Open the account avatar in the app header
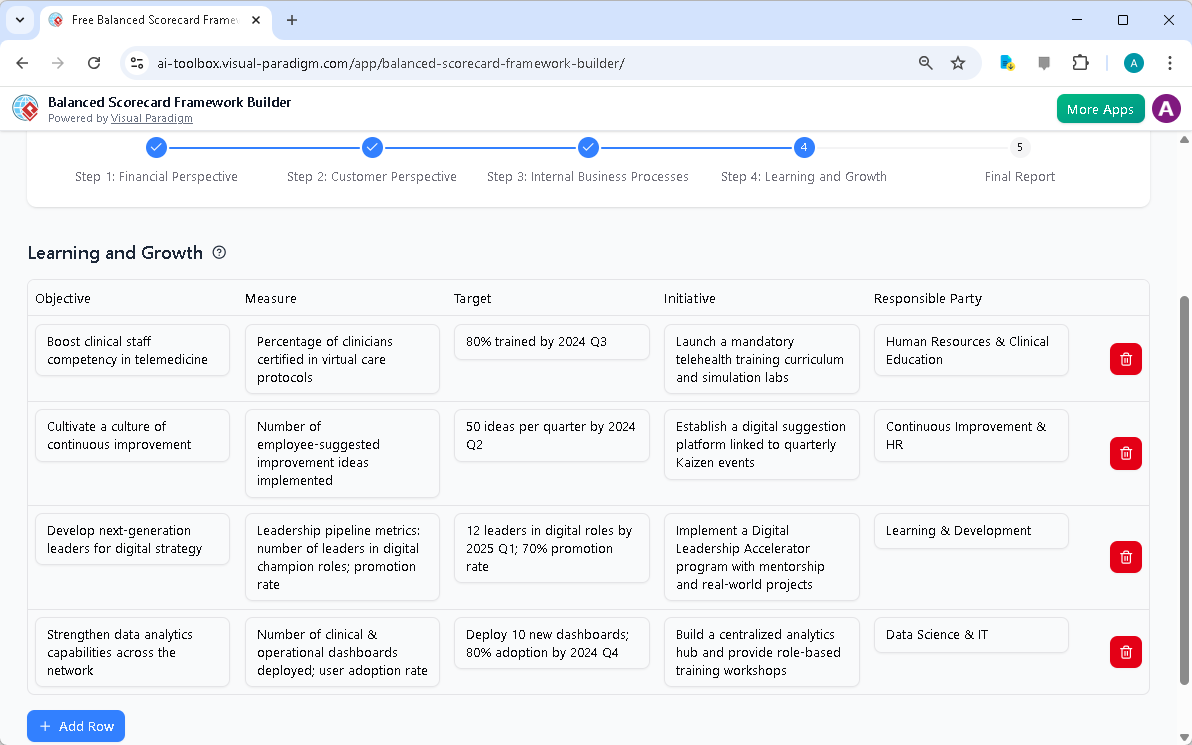The height and width of the screenshot is (745, 1192). click(1166, 108)
